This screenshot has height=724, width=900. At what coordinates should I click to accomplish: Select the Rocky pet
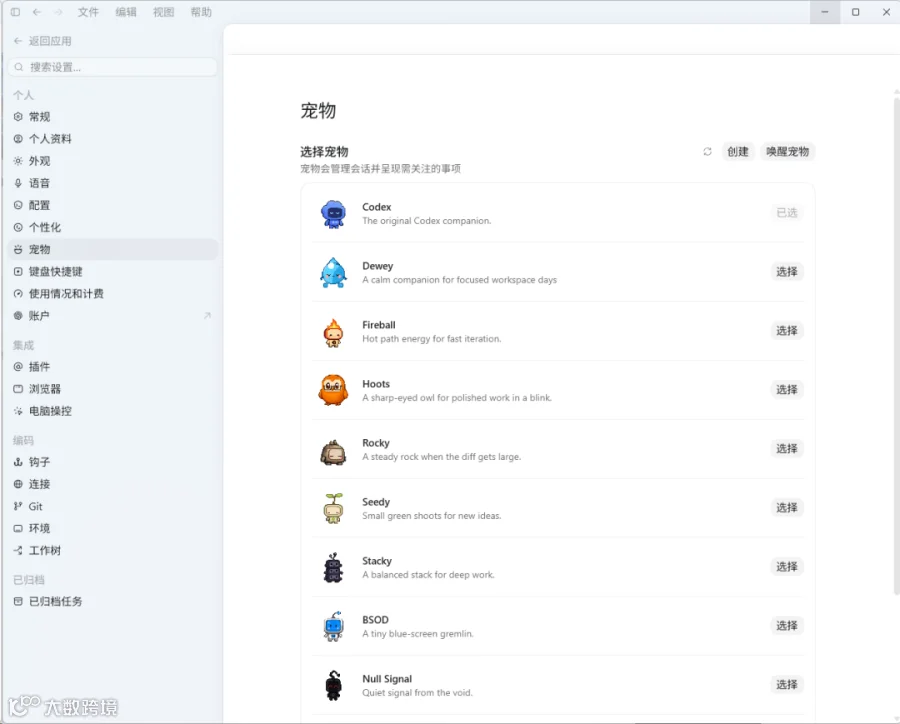(x=786, y=448)
